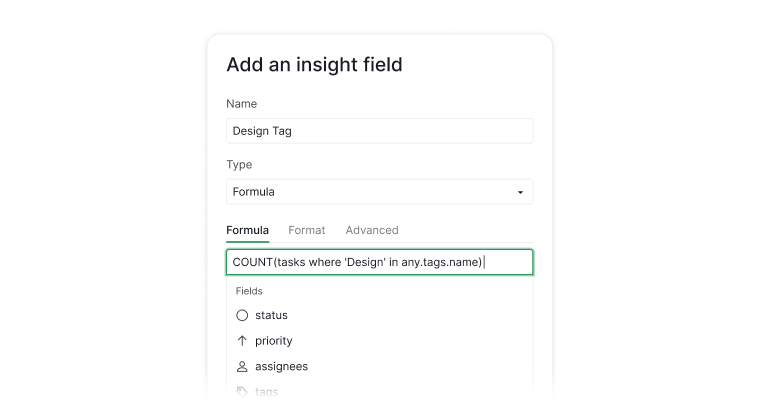The height and width of the screenshot is (410, 768).
Task: Open the Type dropdown caret
Action: click(x=520, y=192)
